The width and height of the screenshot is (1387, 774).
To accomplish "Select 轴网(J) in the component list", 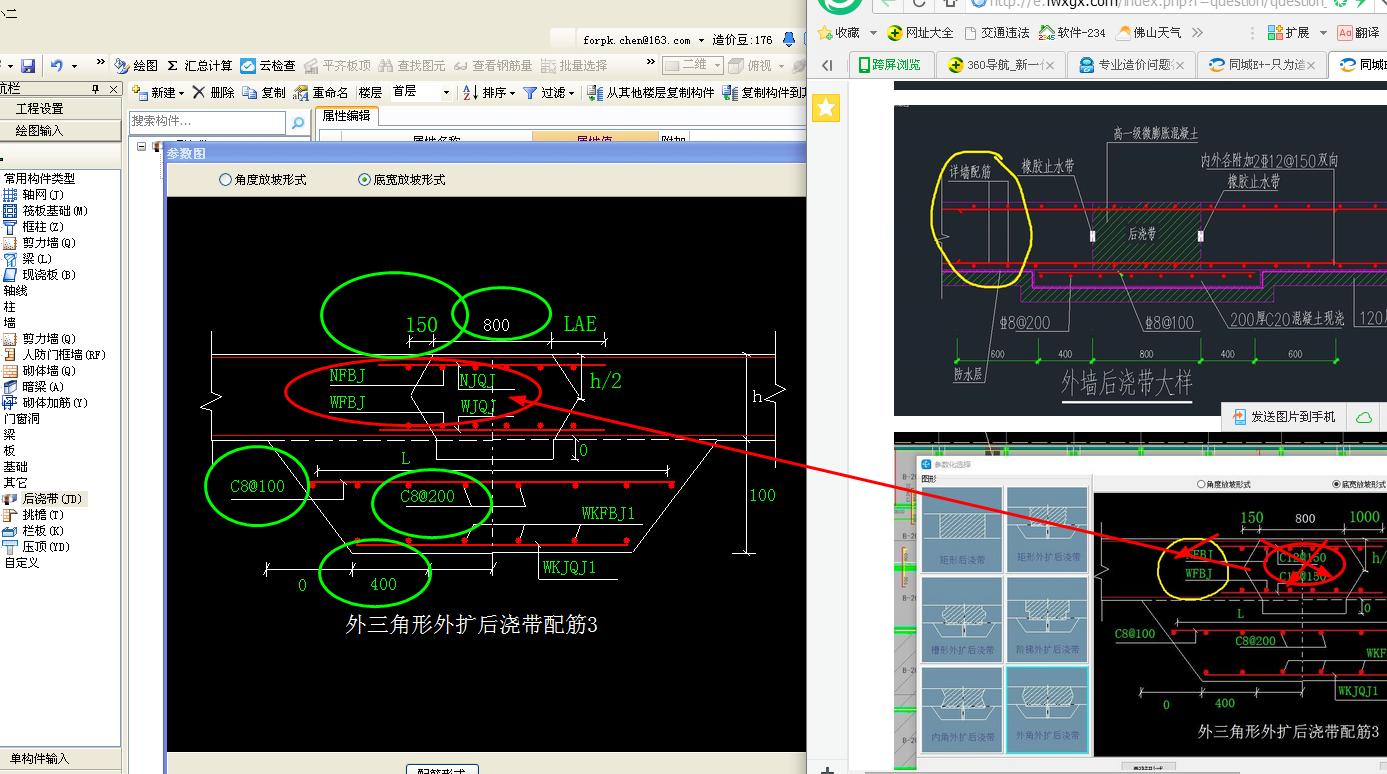I will (34, 195).
